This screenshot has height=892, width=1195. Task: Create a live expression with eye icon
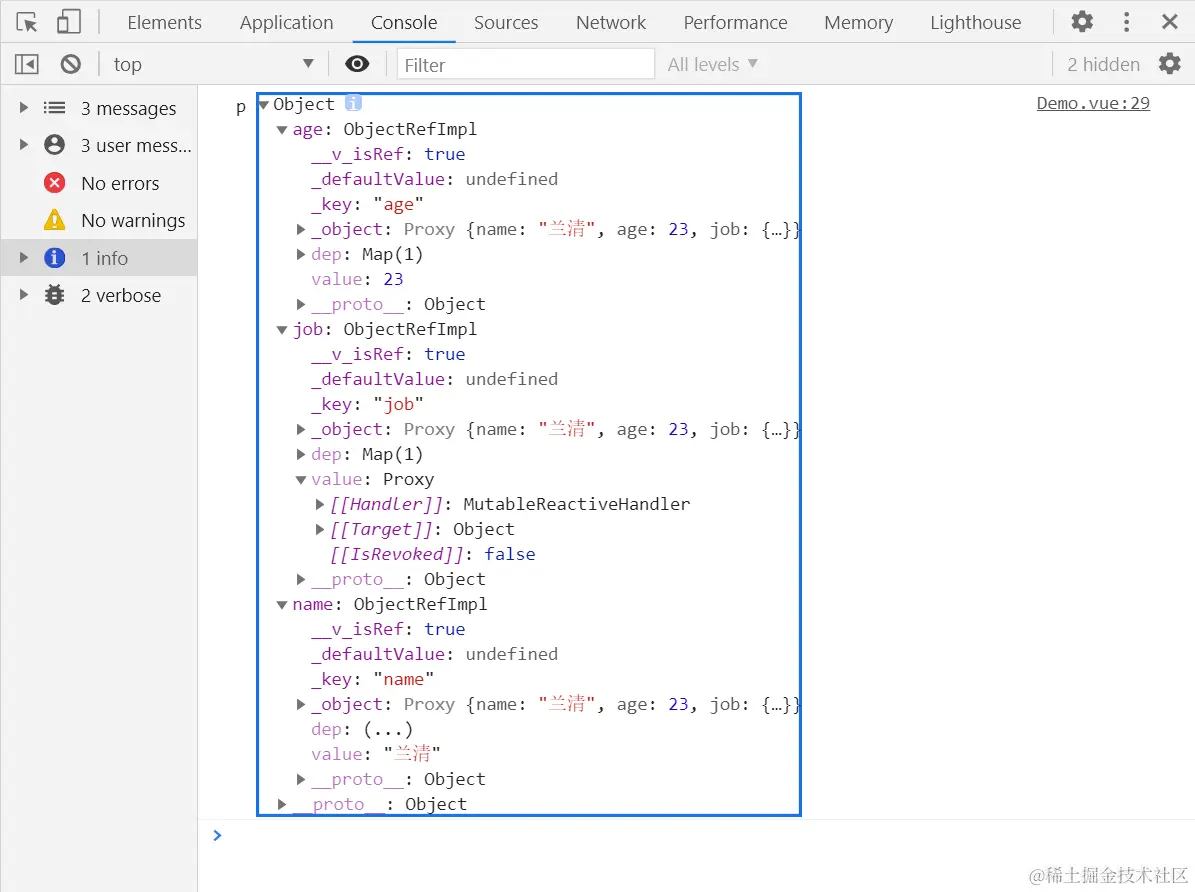(357, 64)
